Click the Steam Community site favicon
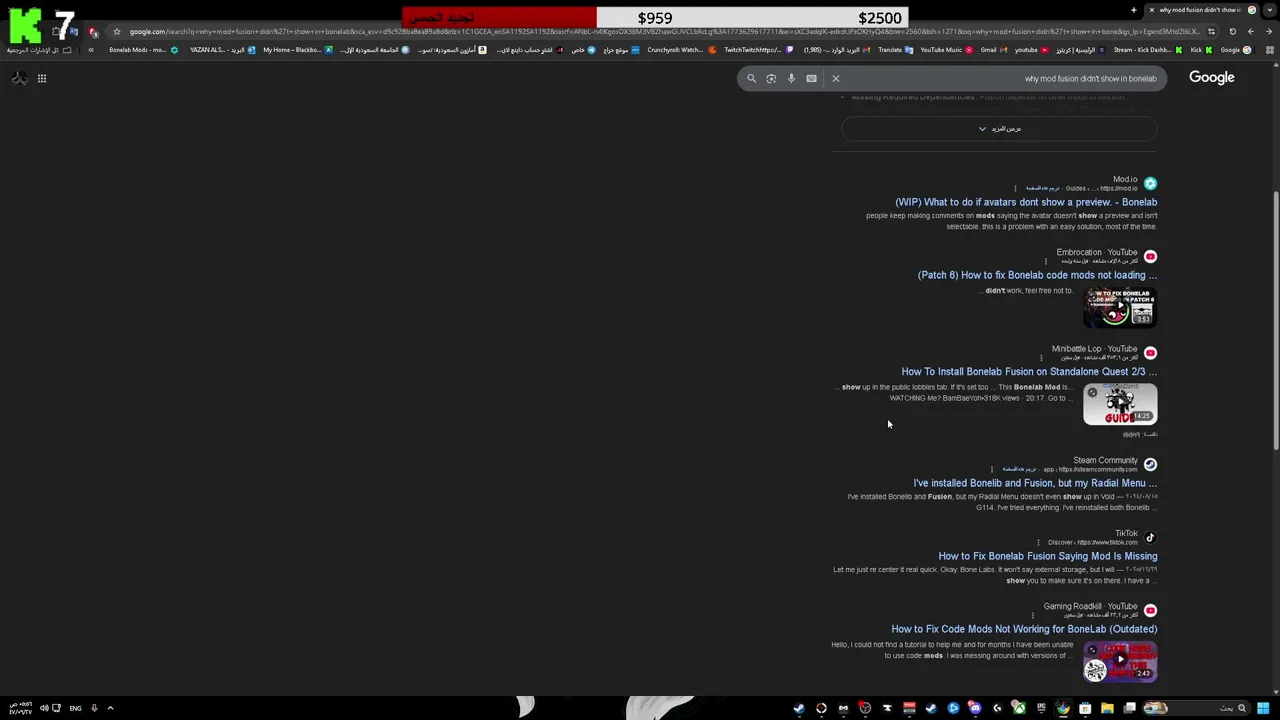 (1150, 464)
